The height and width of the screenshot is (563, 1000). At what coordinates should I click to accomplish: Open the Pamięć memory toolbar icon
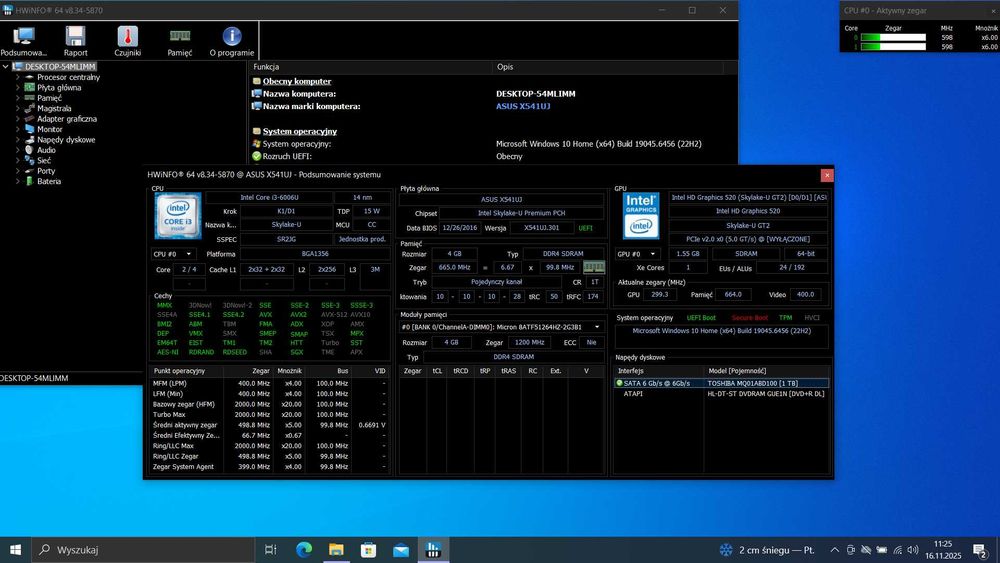click(180, 41)
